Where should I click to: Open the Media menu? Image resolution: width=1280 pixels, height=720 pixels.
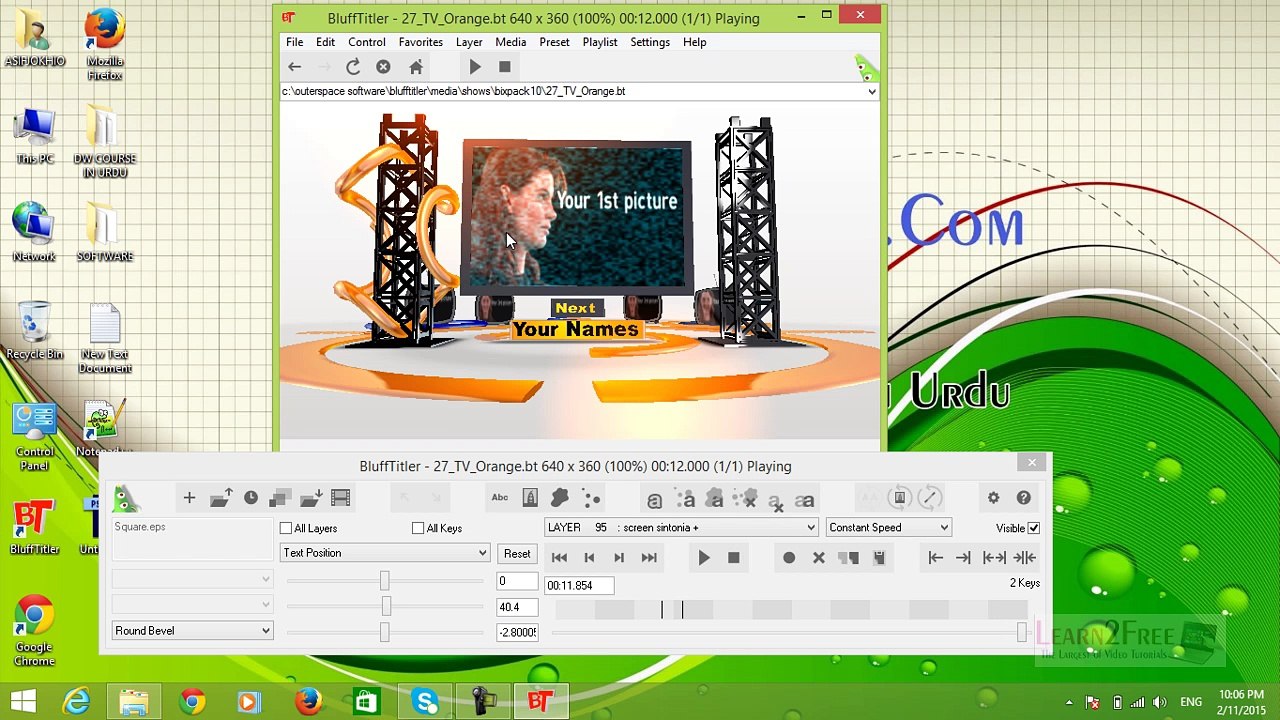click(x=510, y=42)
